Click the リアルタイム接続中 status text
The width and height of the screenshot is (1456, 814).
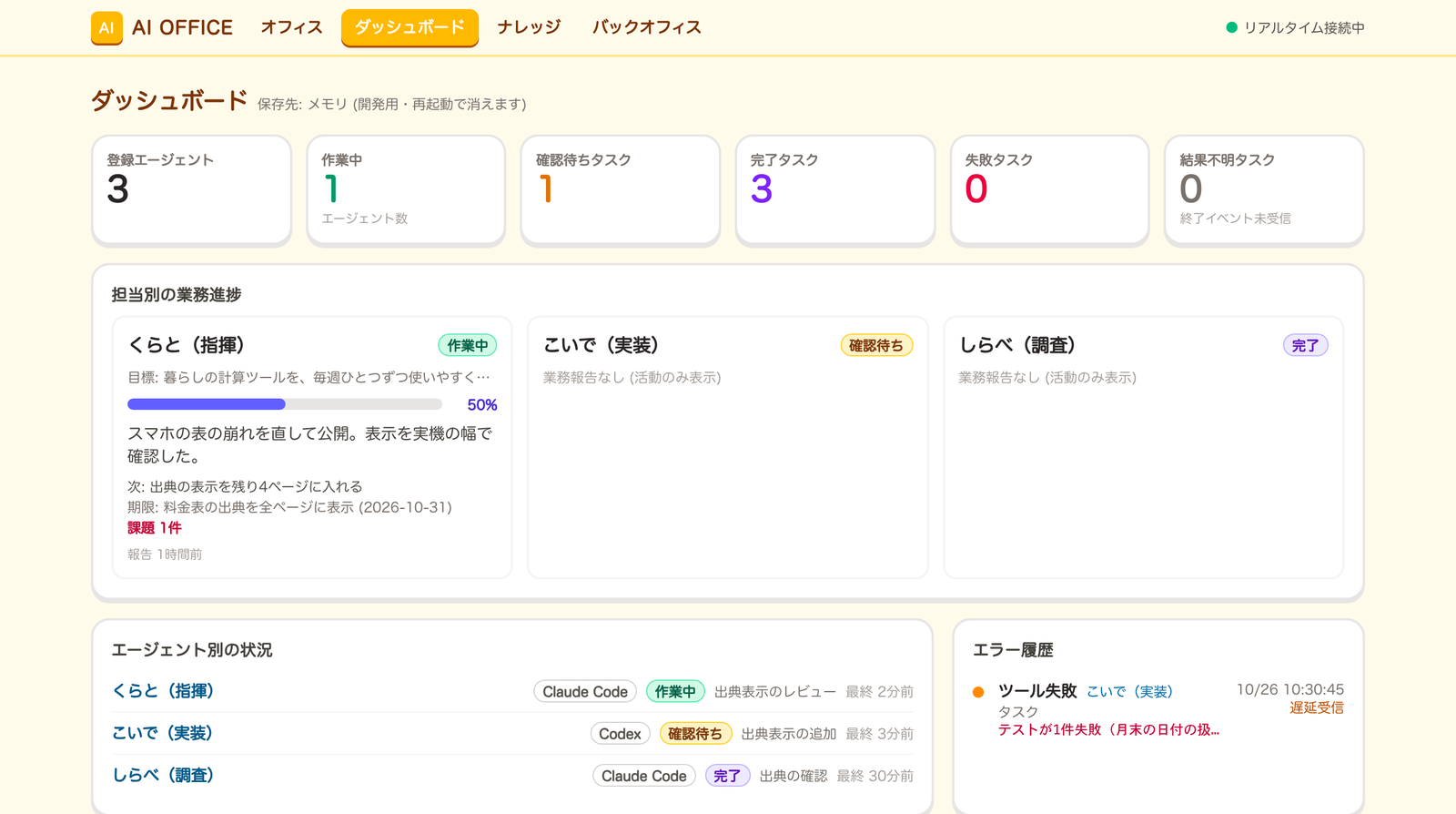coord(1304,28)
